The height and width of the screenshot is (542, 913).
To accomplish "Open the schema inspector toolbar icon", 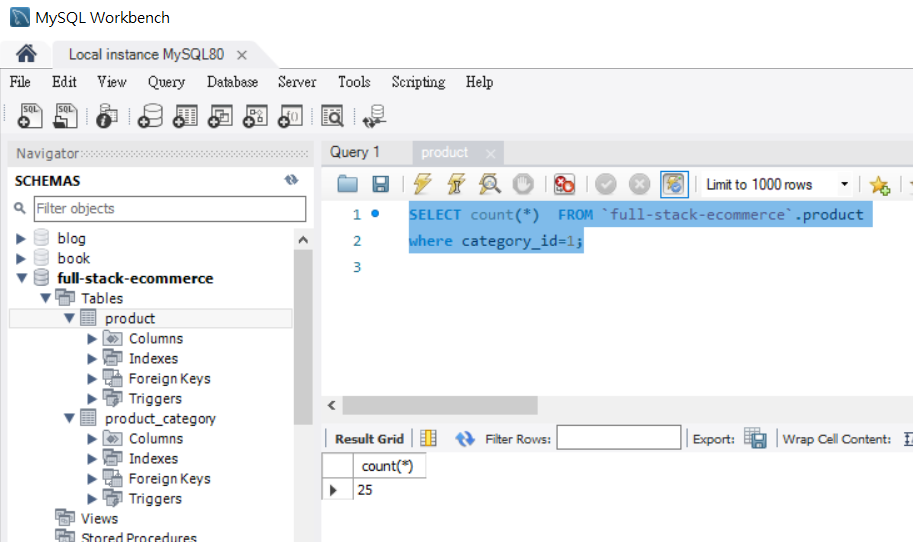I will (107, 115).
